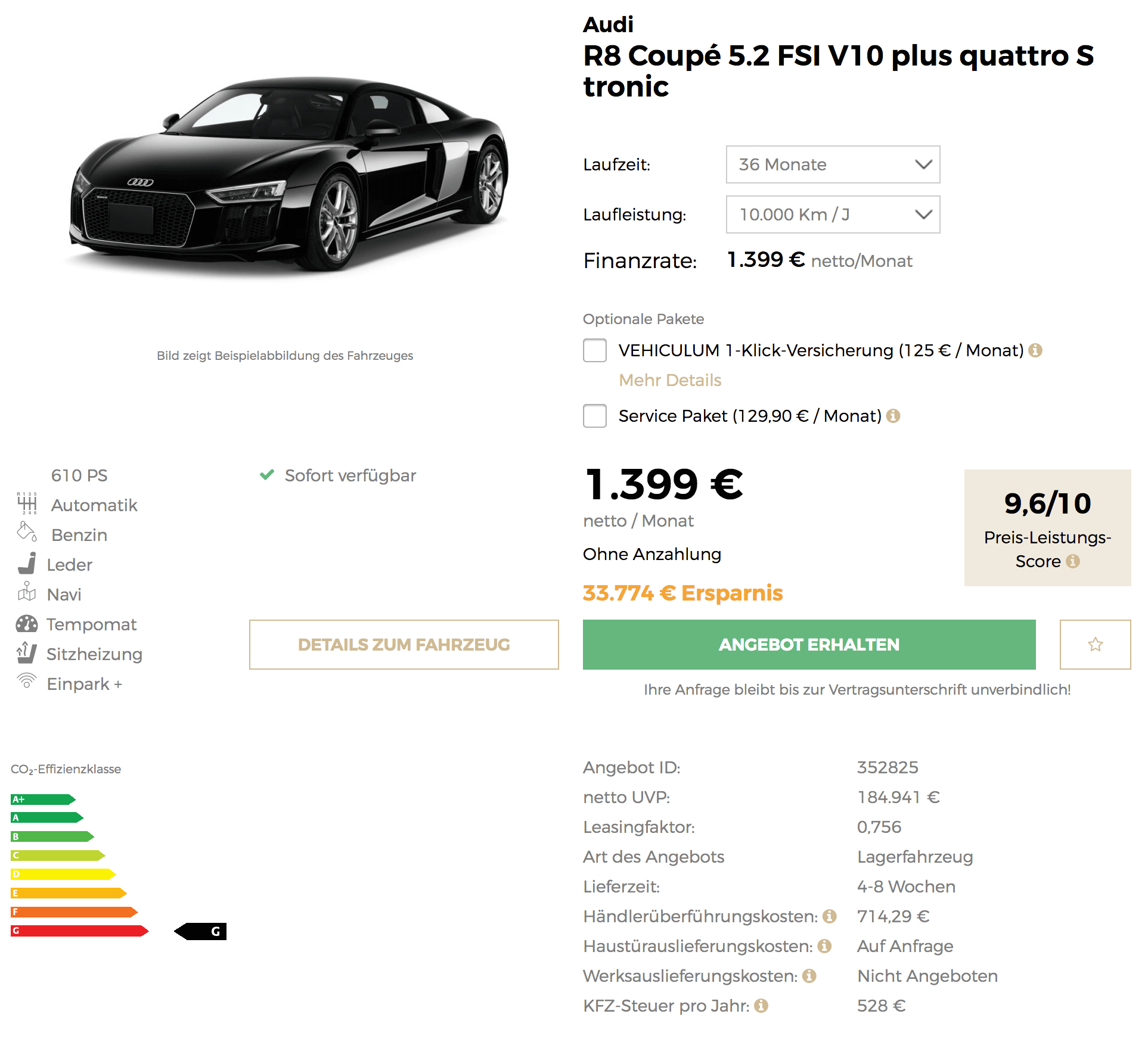The image size is (1148, 1045).
Task: Show Händlerüberführungskosten info tooltip icon
Action: click(829, 916)
